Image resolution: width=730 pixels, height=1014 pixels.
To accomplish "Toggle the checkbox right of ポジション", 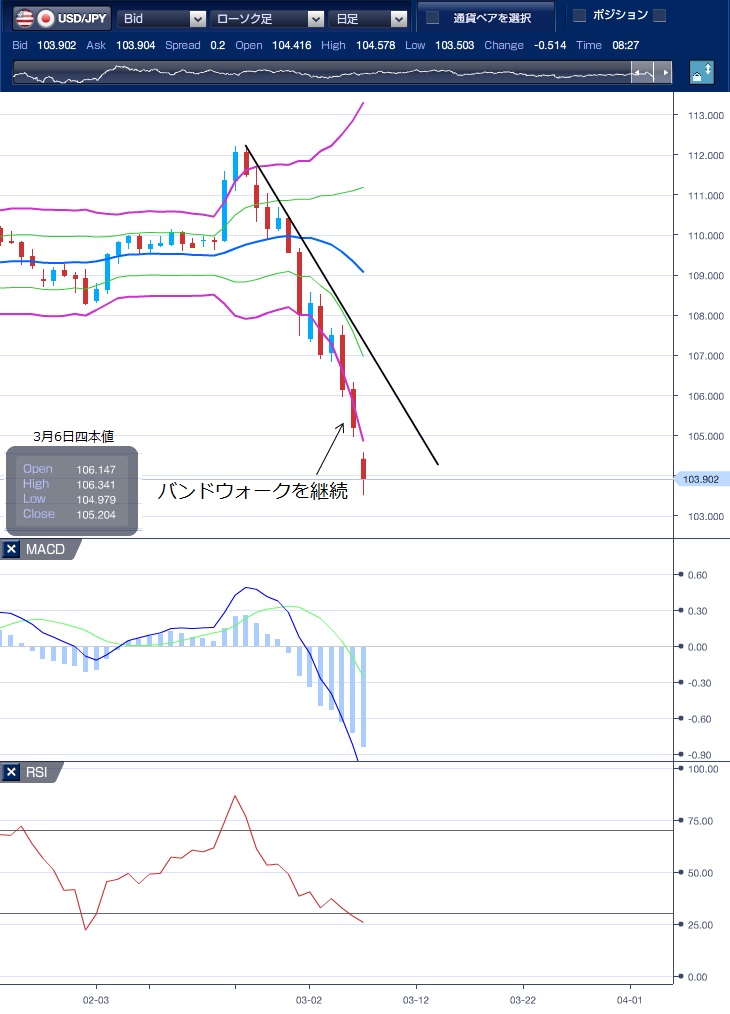I will point(659,15).
